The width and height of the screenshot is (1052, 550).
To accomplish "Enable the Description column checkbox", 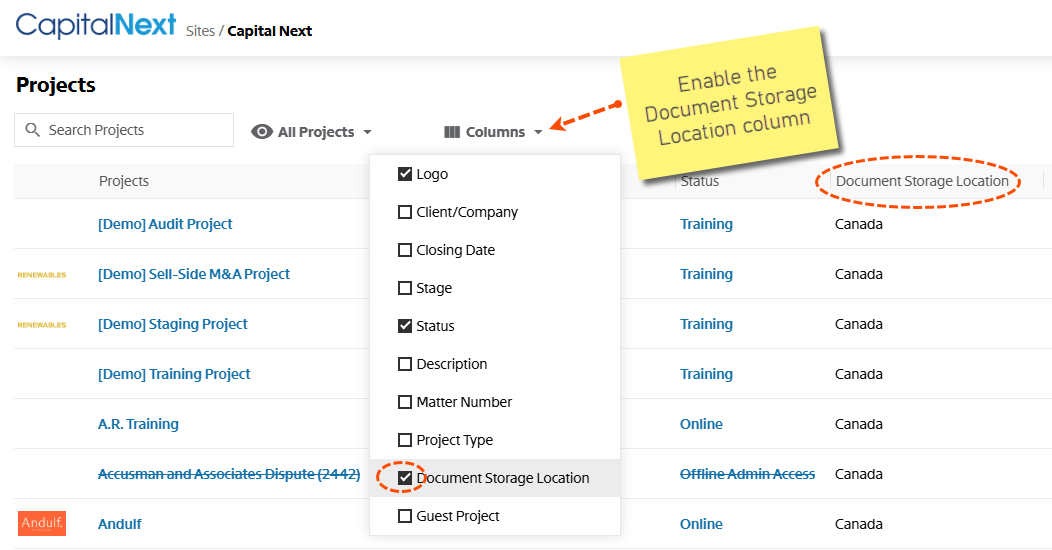I will (x=405, y=364).
